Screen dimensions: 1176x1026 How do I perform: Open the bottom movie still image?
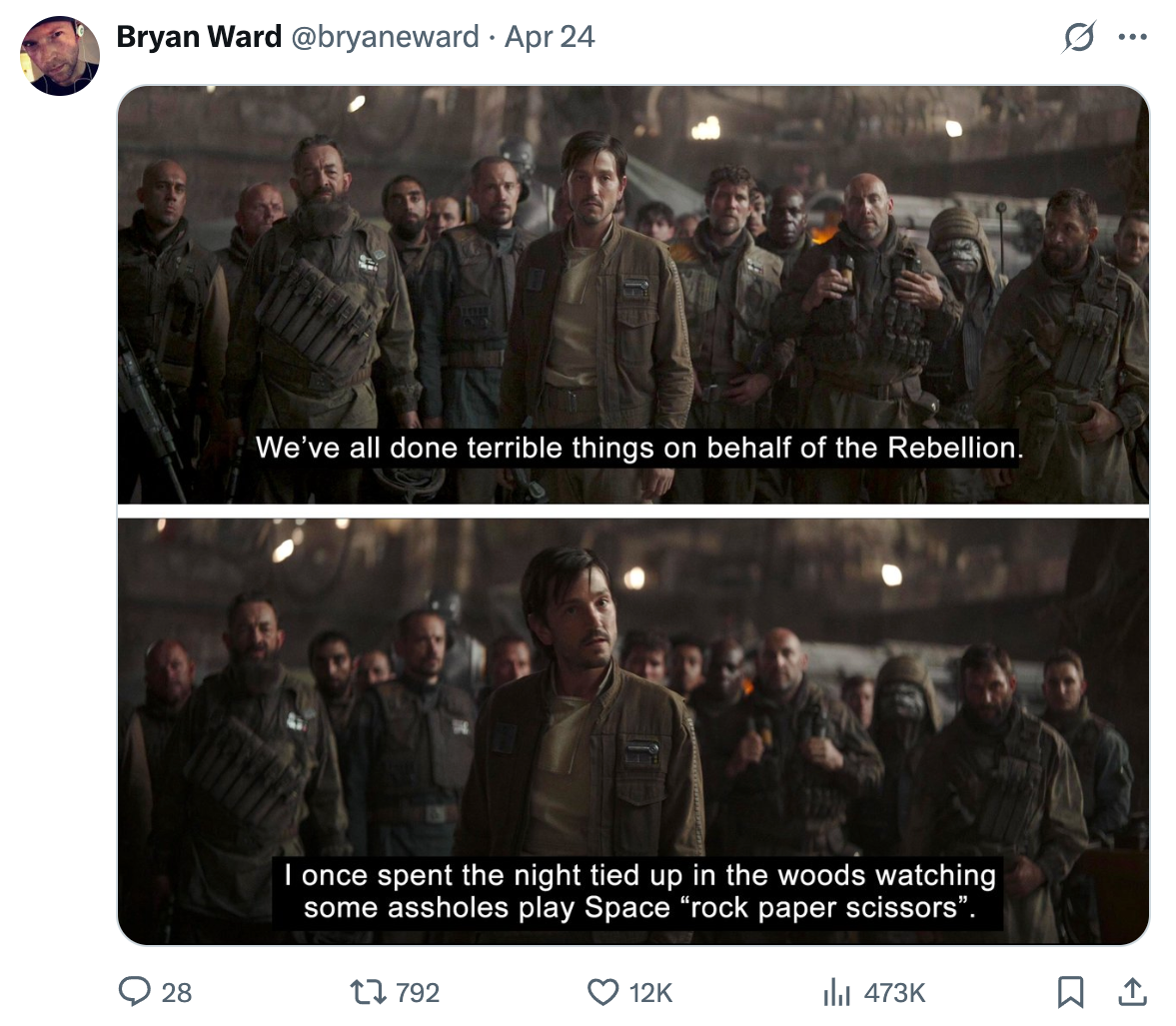[x=633, y=731]
